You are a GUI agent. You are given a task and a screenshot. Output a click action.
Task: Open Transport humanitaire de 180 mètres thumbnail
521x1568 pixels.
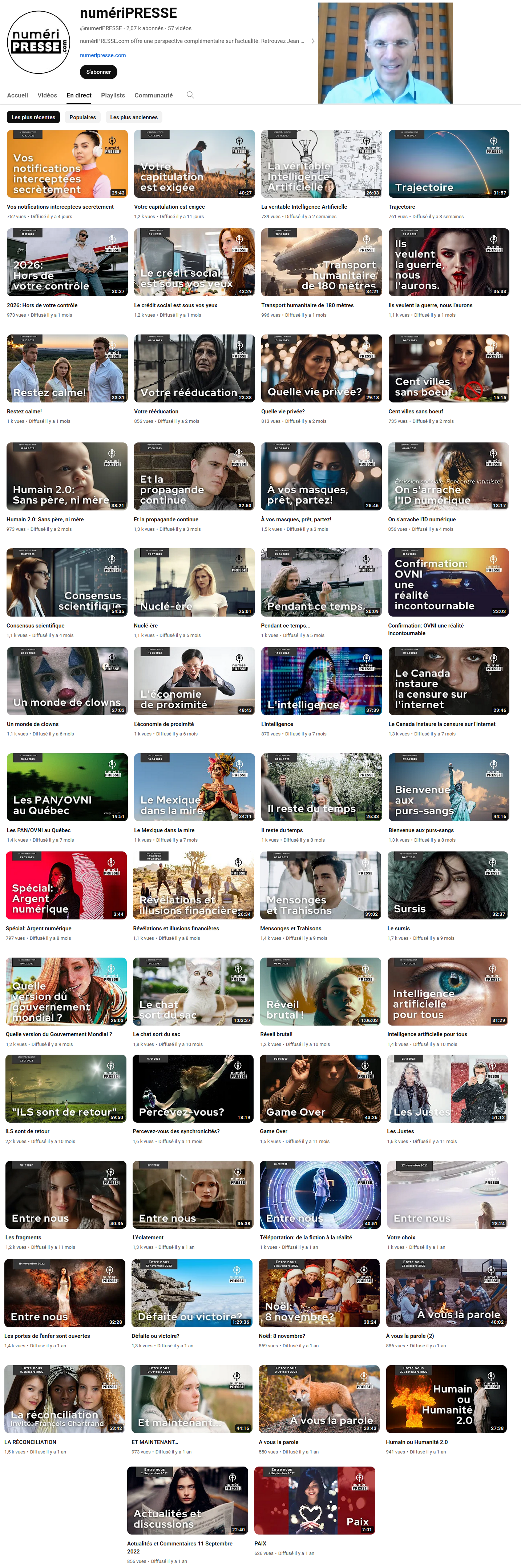coord(322,262)
